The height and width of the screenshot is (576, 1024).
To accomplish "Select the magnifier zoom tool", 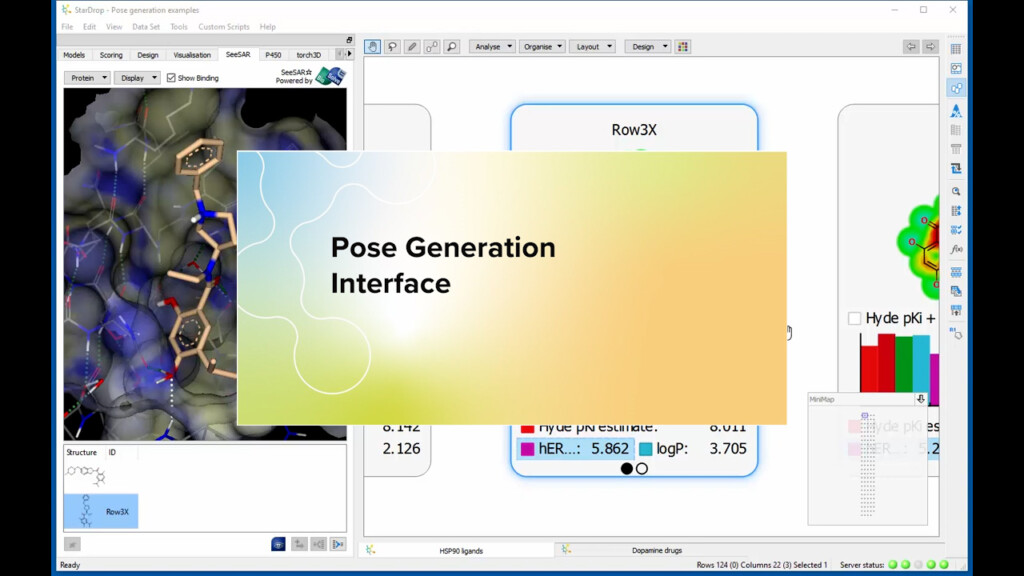I will click(452, 46).
